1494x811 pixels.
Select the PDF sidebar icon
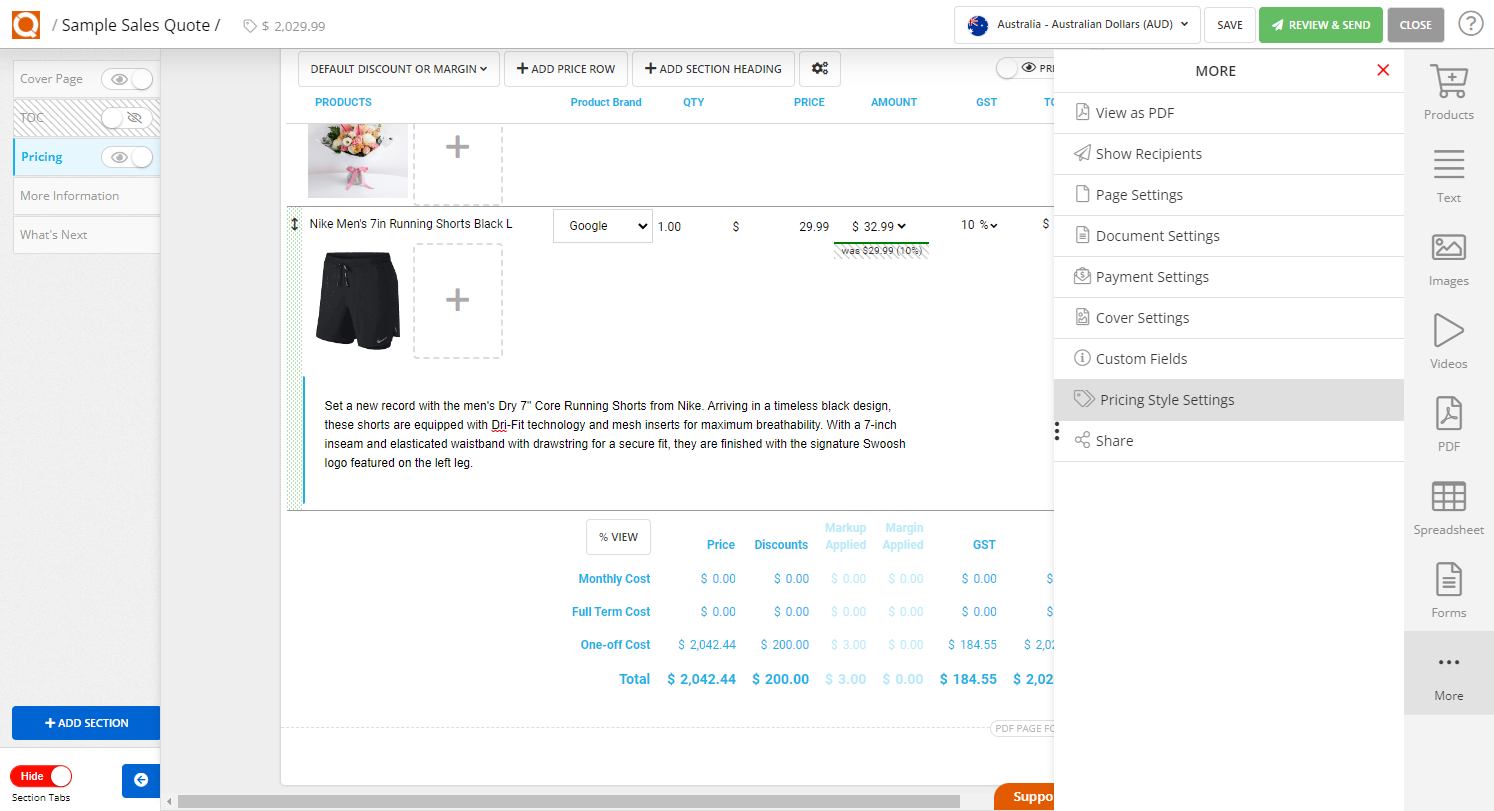1448,423
